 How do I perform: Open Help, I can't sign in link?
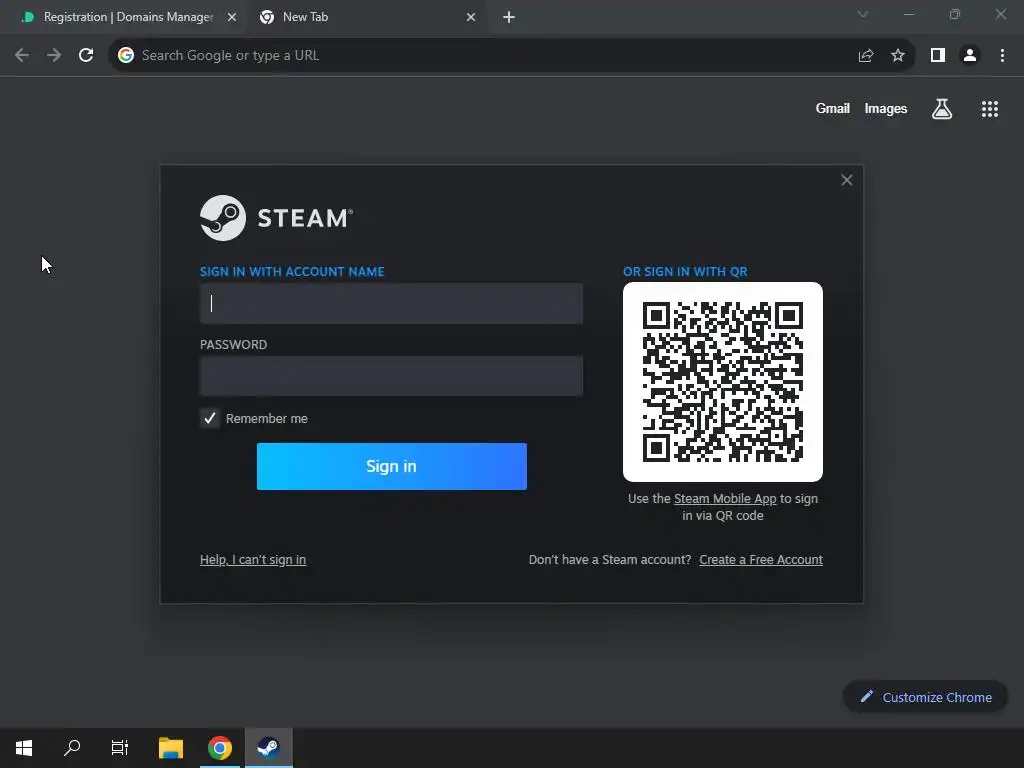pos(253,560)
